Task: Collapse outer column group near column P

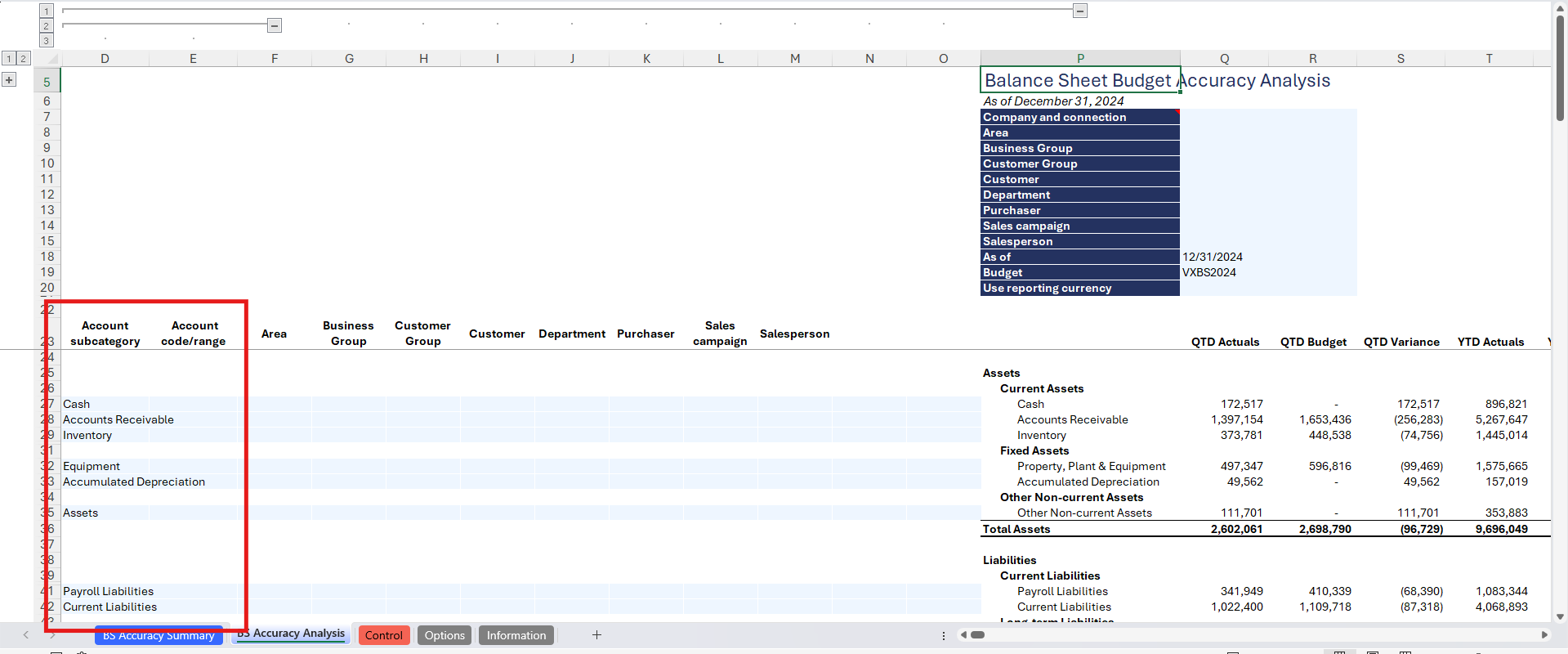Action: click(1080, 11)
